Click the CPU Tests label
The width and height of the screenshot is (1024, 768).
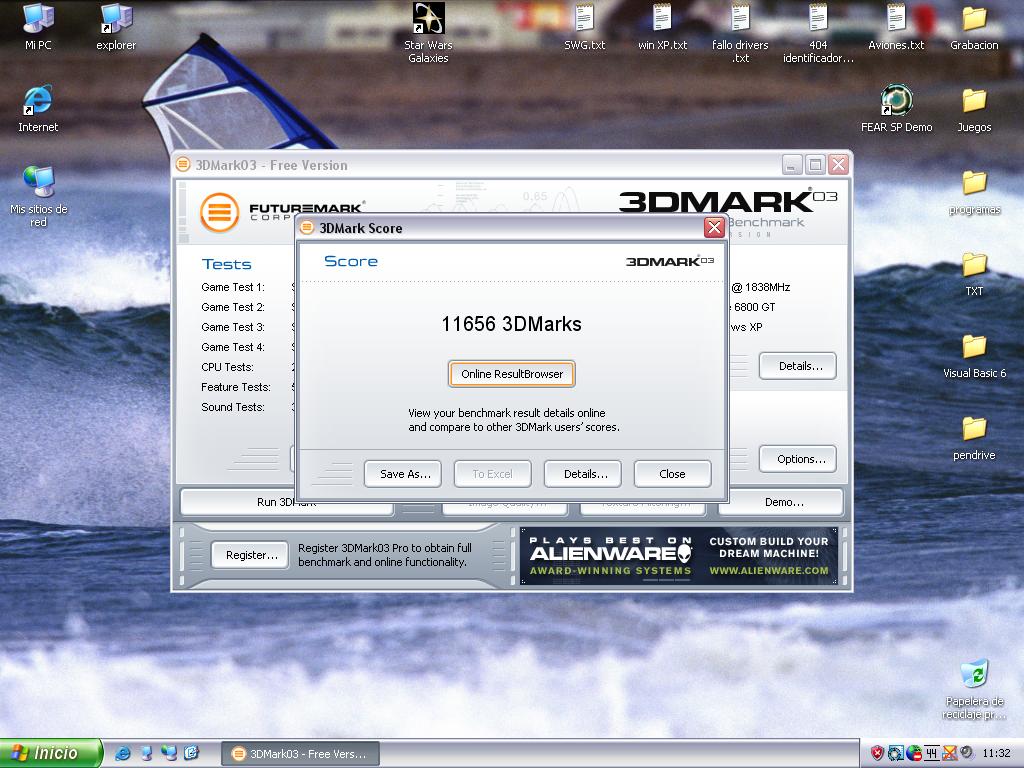[x=227, y=367]
